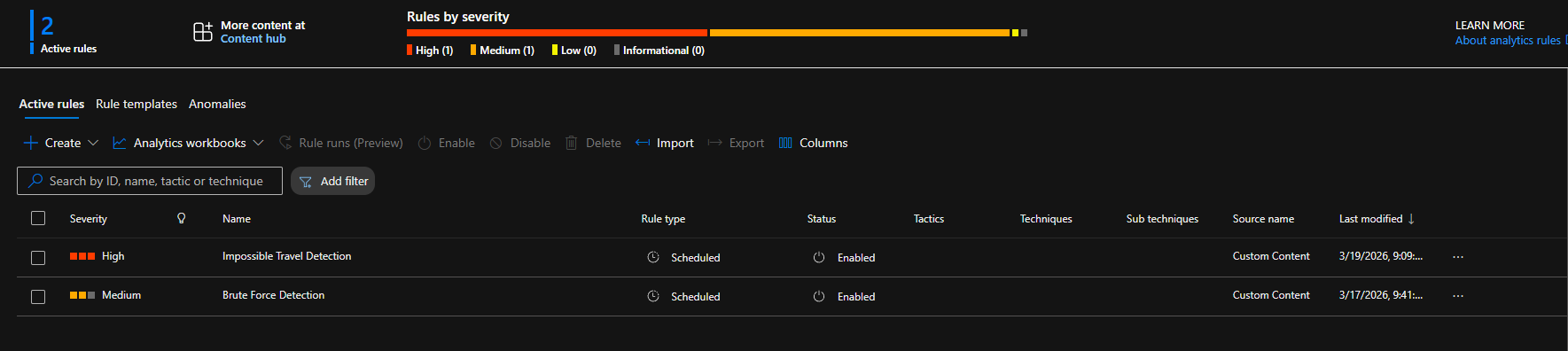1568x351 pixels.
Task: Click the Export arrow icon
Action: 715,143
